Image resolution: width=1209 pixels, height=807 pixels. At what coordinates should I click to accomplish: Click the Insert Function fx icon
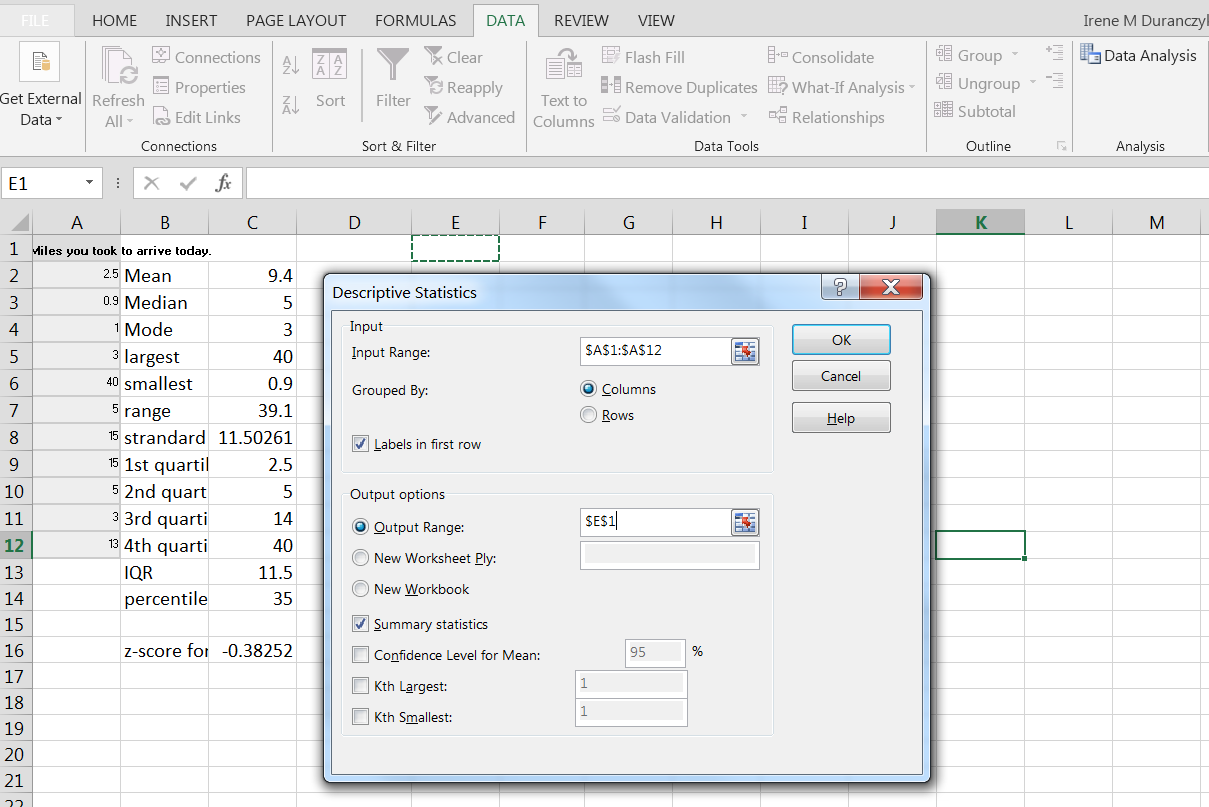[223, 183]
